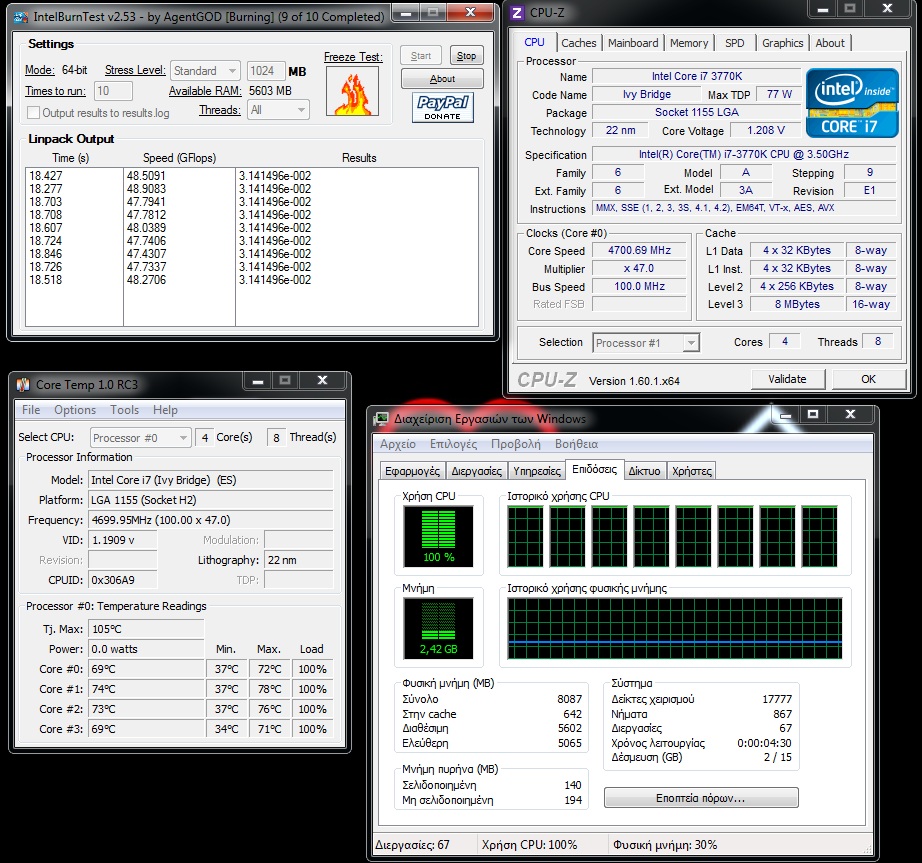Image resolution: width=922 pixels, height=863 pixels.
Task: Click the Level 3 cache 8 MBytes value
Action: tap(797, 304)
